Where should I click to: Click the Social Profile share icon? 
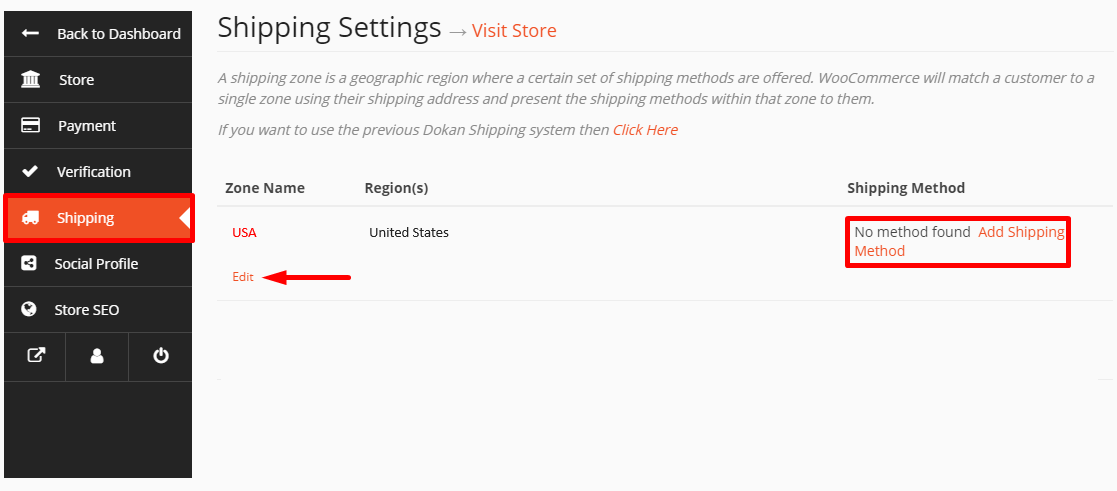click(x=29, y=264)
